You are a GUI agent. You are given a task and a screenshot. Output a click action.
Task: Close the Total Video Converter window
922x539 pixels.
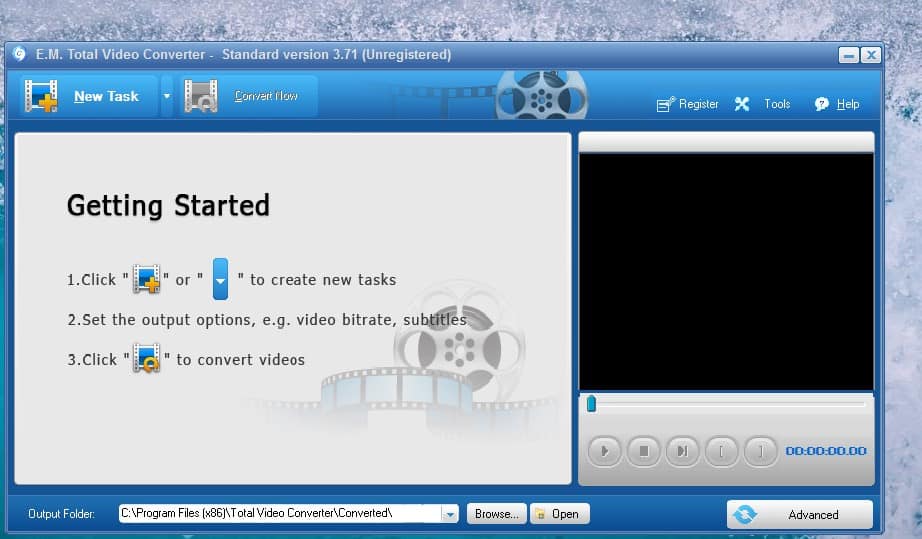point(871,55)
